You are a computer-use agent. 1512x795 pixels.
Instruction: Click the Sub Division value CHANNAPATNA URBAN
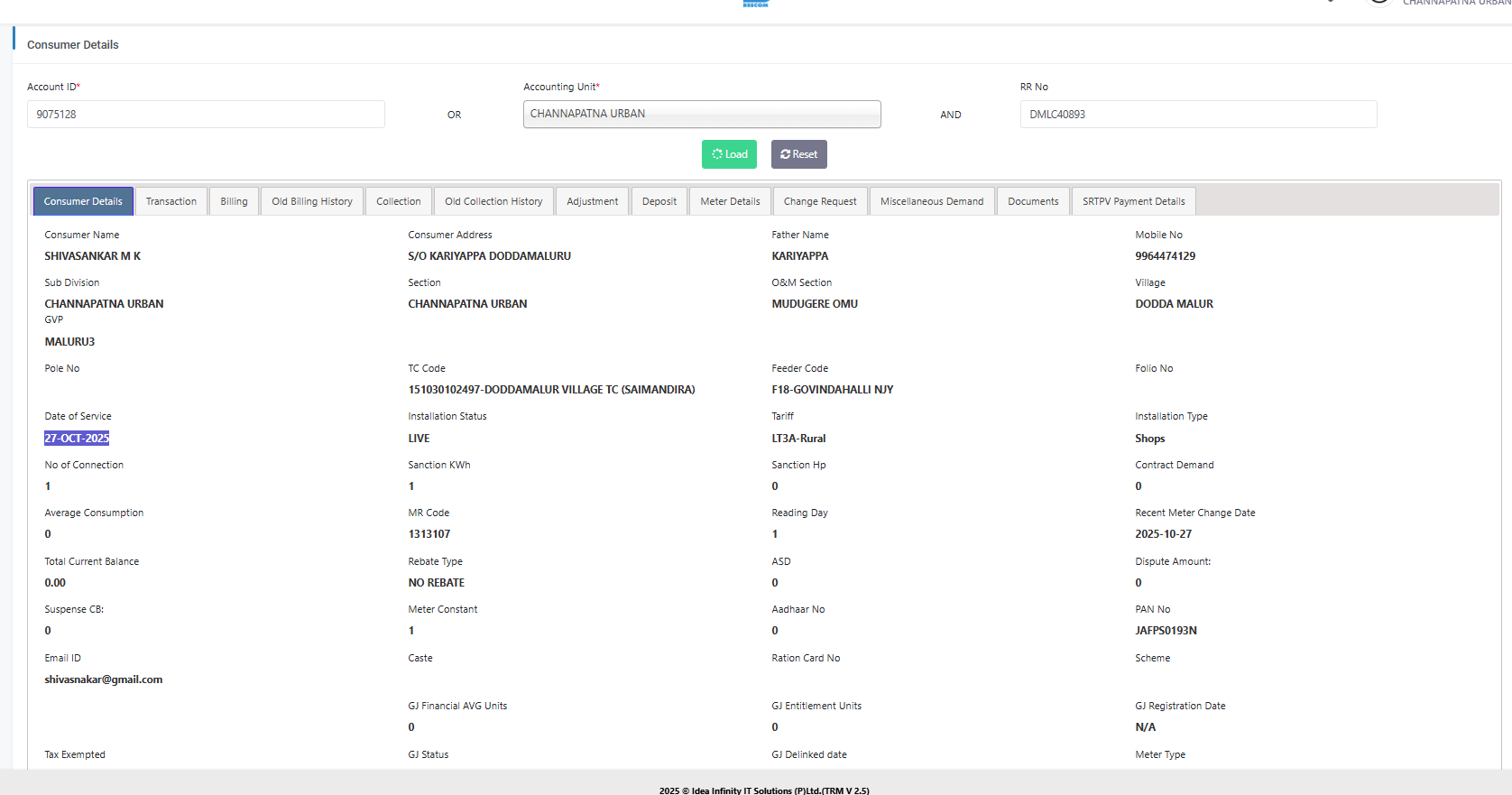click(x=105, y=304)
